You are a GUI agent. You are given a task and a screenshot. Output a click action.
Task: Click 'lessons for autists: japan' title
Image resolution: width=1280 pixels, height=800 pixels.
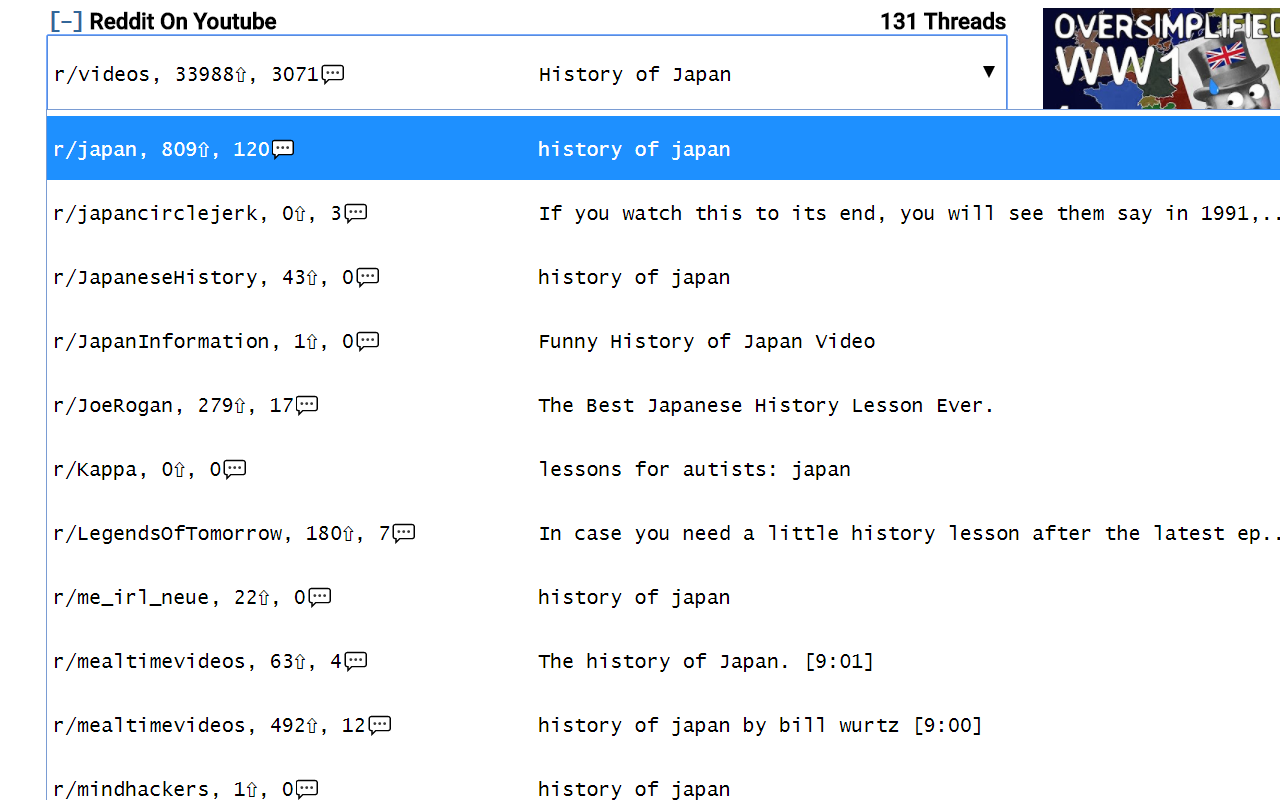pos(695,469)
